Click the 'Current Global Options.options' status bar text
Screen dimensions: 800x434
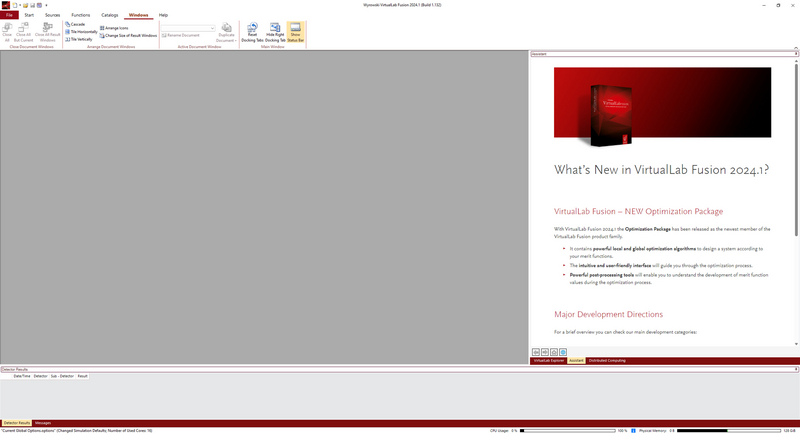pos(77,431)
